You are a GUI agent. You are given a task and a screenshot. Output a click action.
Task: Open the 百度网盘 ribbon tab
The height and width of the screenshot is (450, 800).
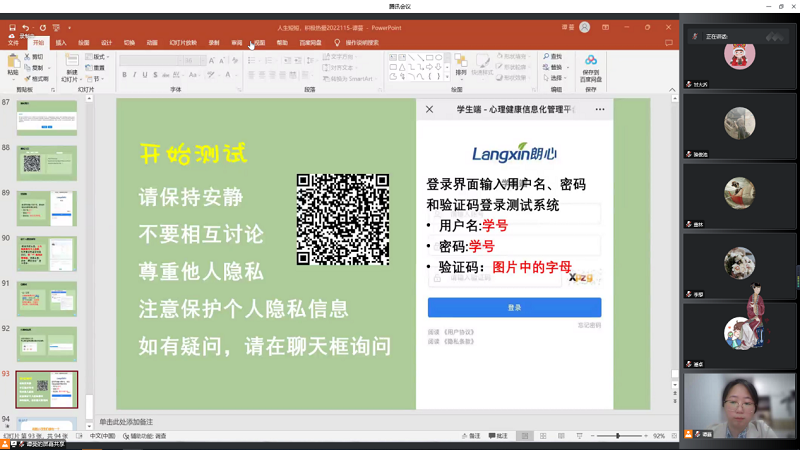pyautogui.click(x=310, y=43)
